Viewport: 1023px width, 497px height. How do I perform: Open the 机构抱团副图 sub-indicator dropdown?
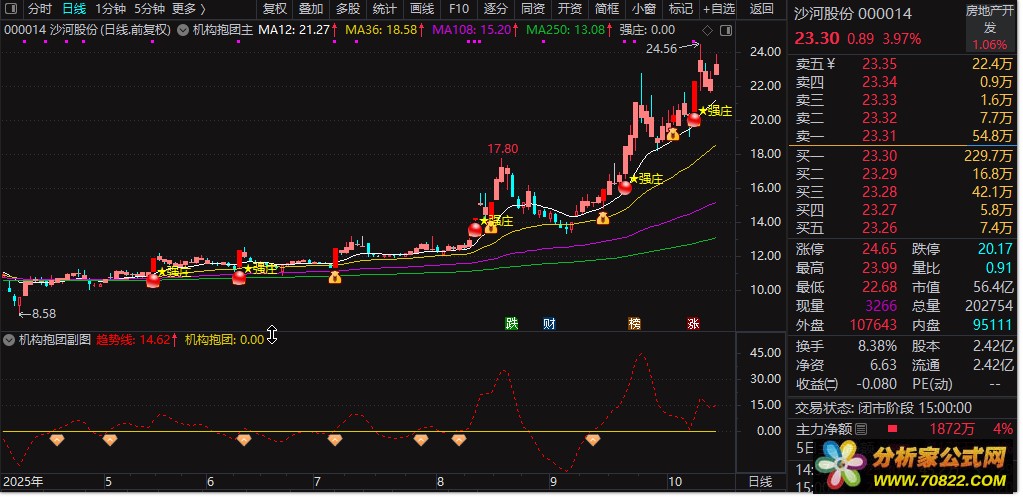(10, 339)
